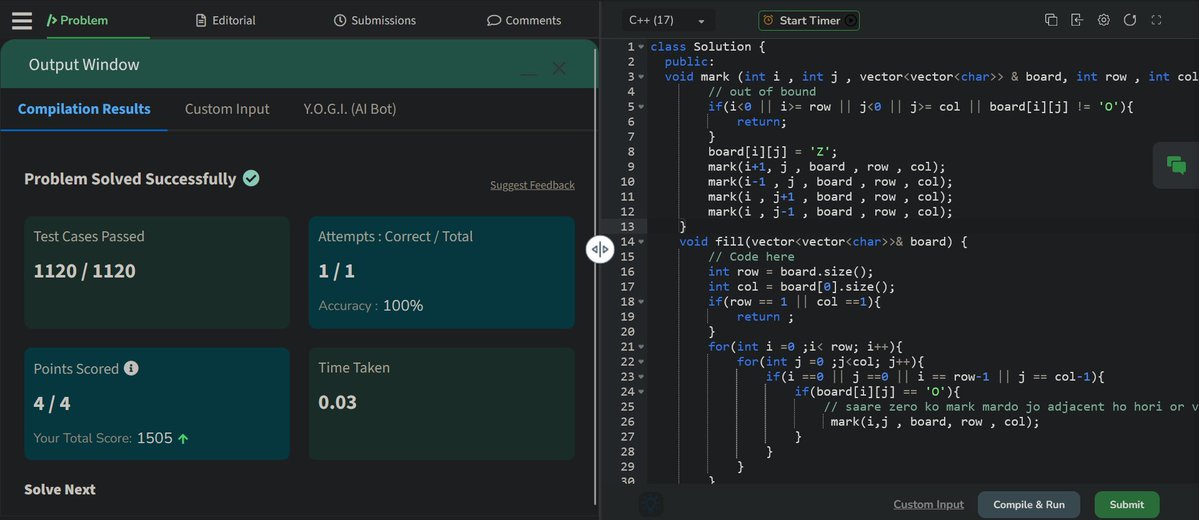Collapse the mark function at line 3
Screen dimensions: 1199x520
(x=641, y=76)
